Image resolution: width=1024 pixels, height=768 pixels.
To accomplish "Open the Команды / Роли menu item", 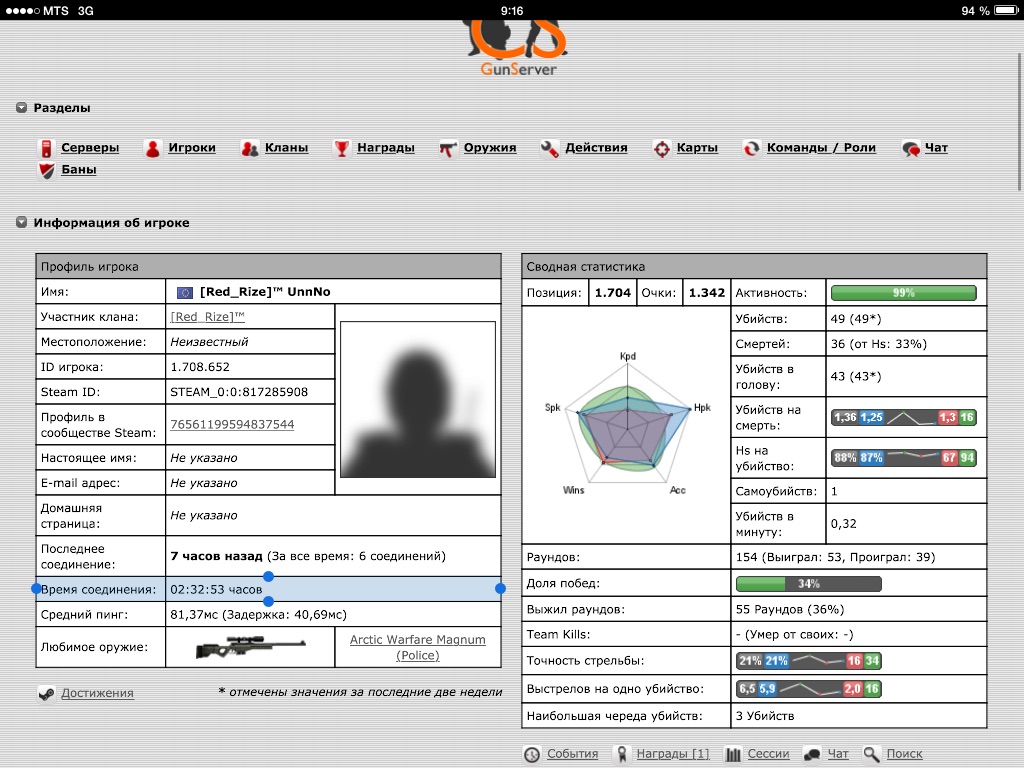I will coord(820,148).
